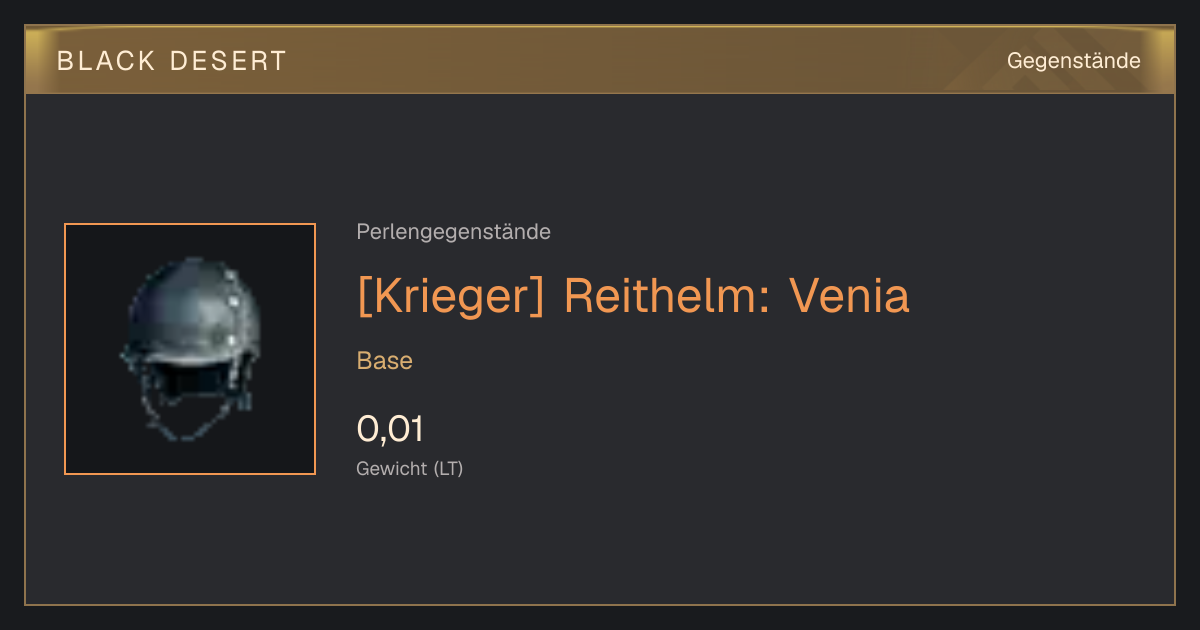Select the Perlengegenstände category label

click(x=453, y=232)
